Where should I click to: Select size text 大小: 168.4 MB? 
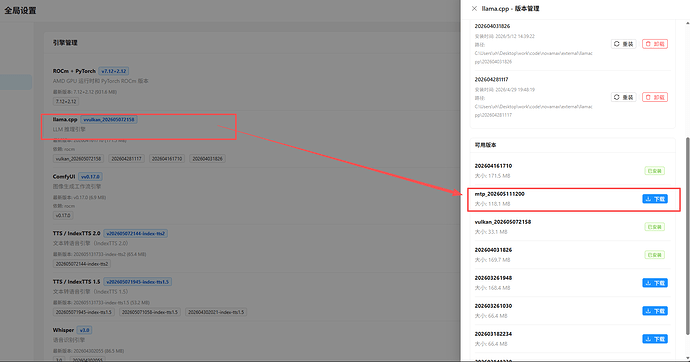[492, 288]
